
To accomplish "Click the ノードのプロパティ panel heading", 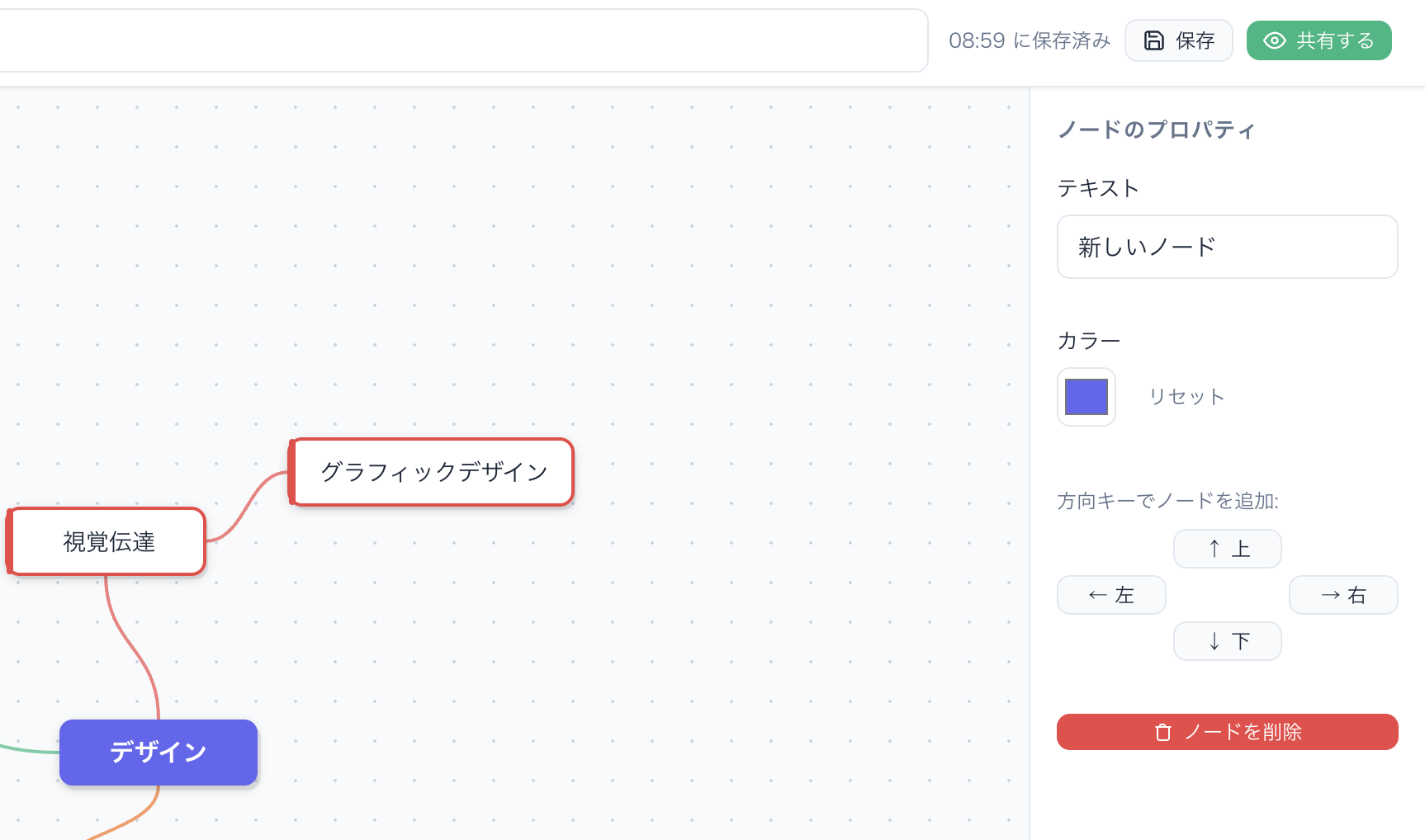I will (x=1156, y=130).
